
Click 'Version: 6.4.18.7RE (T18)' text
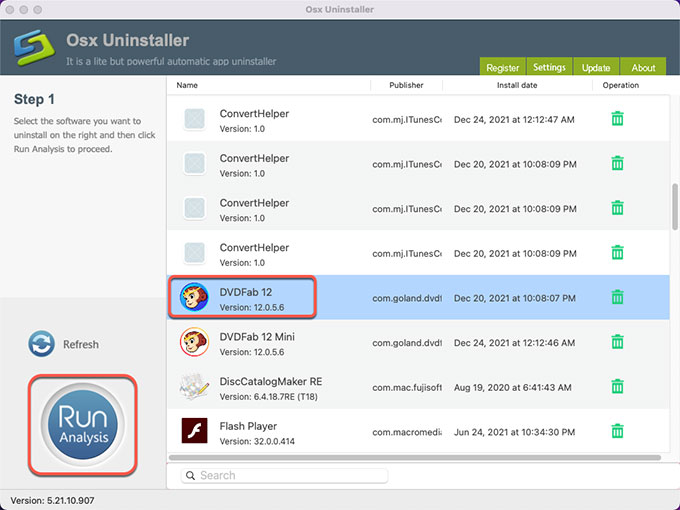pyautogui.click(x=268, y=396)
